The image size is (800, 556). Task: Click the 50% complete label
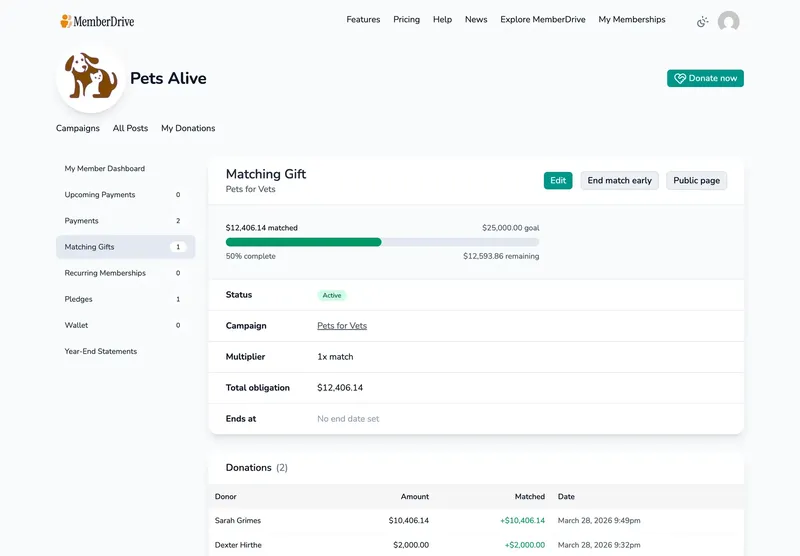pyautogui.click(x=251, y=256)
